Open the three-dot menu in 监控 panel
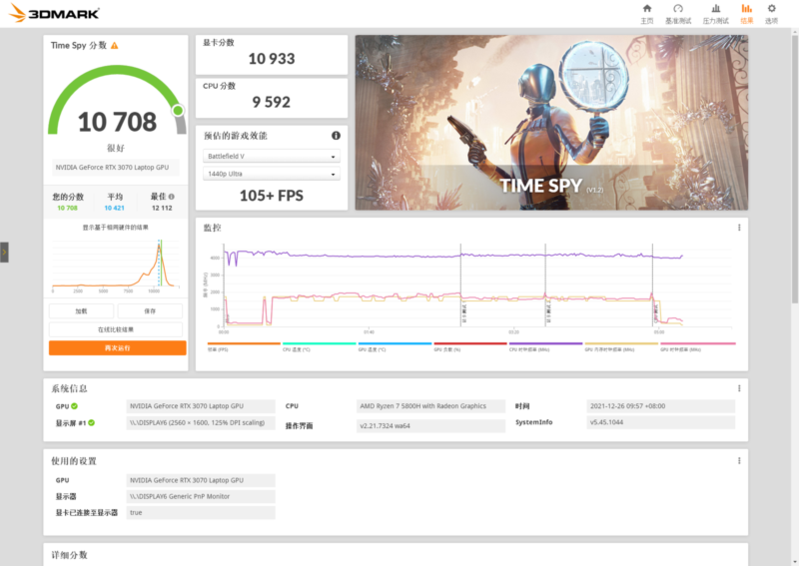799x566 pixels. point(739,227)
